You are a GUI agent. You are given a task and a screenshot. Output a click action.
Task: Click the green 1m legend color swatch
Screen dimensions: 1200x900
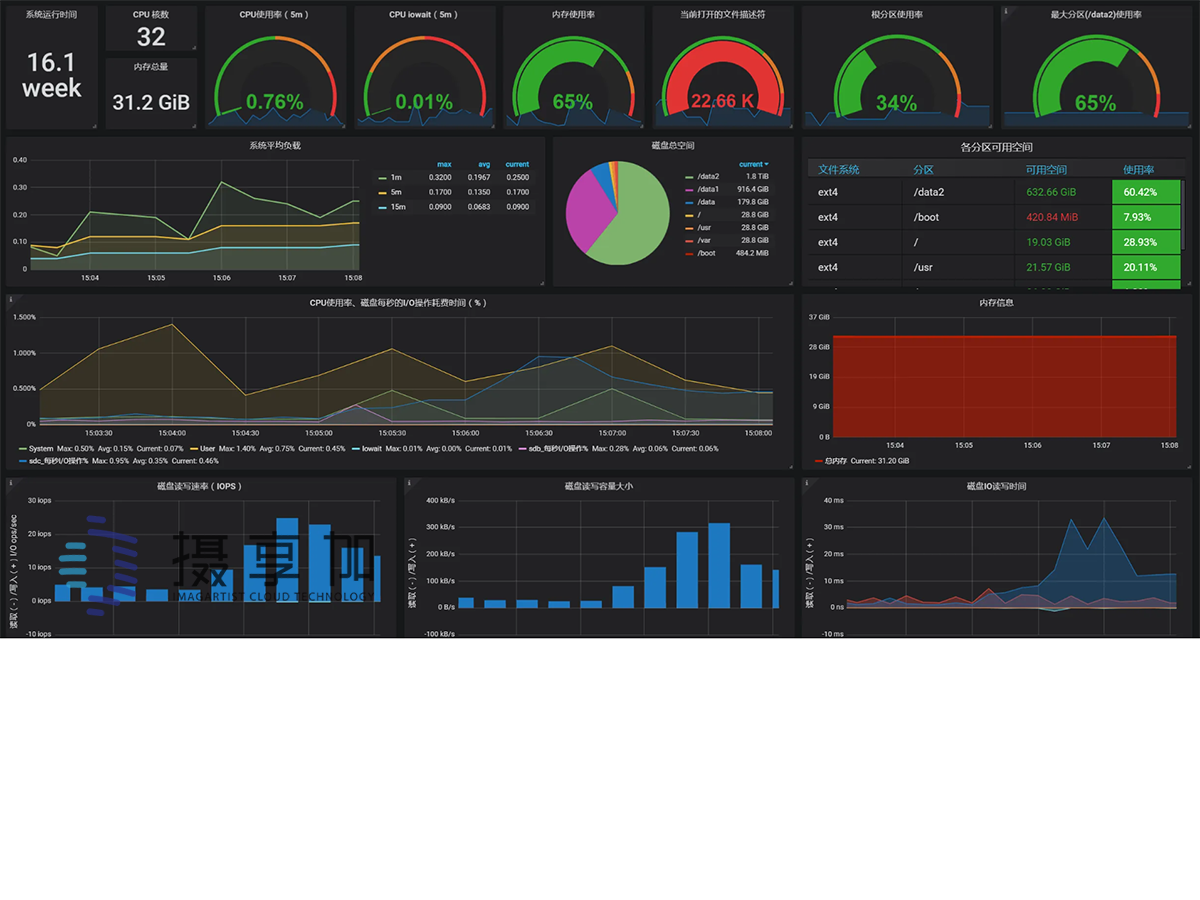point(382,177)
